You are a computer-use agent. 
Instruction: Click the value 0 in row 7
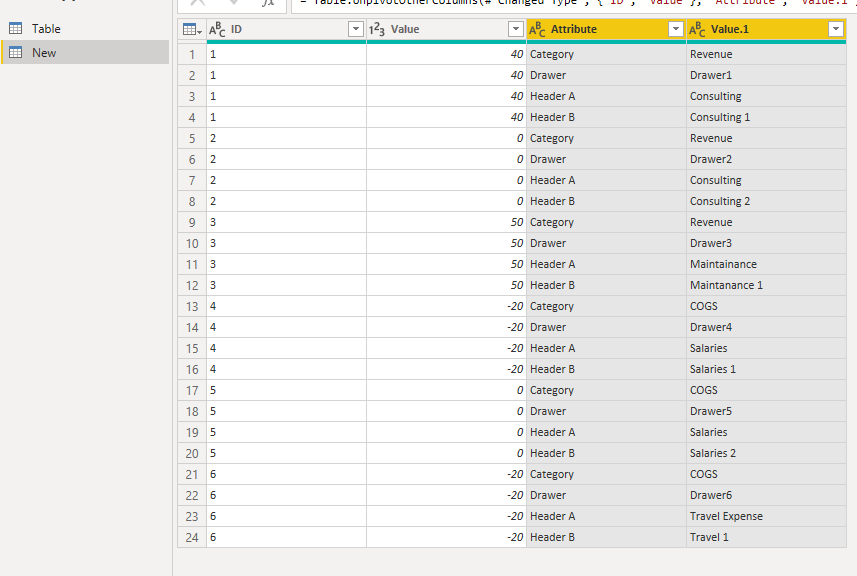[x=447, y=180]
